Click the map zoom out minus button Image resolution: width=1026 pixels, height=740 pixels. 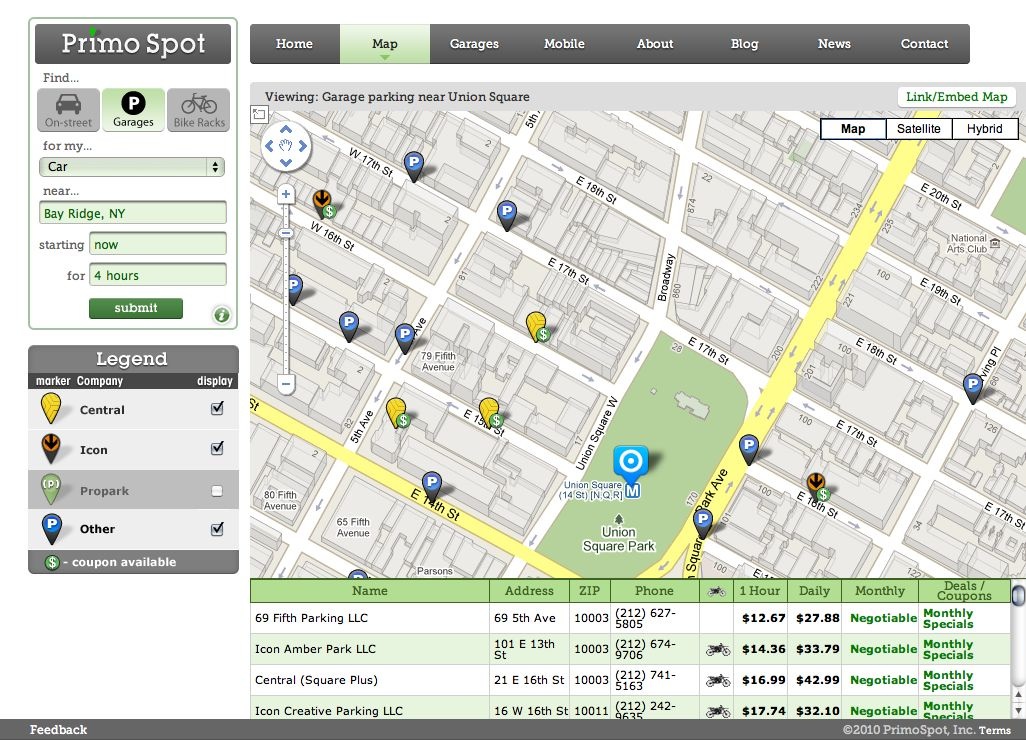pyautogui.click(x=286, y=383)
